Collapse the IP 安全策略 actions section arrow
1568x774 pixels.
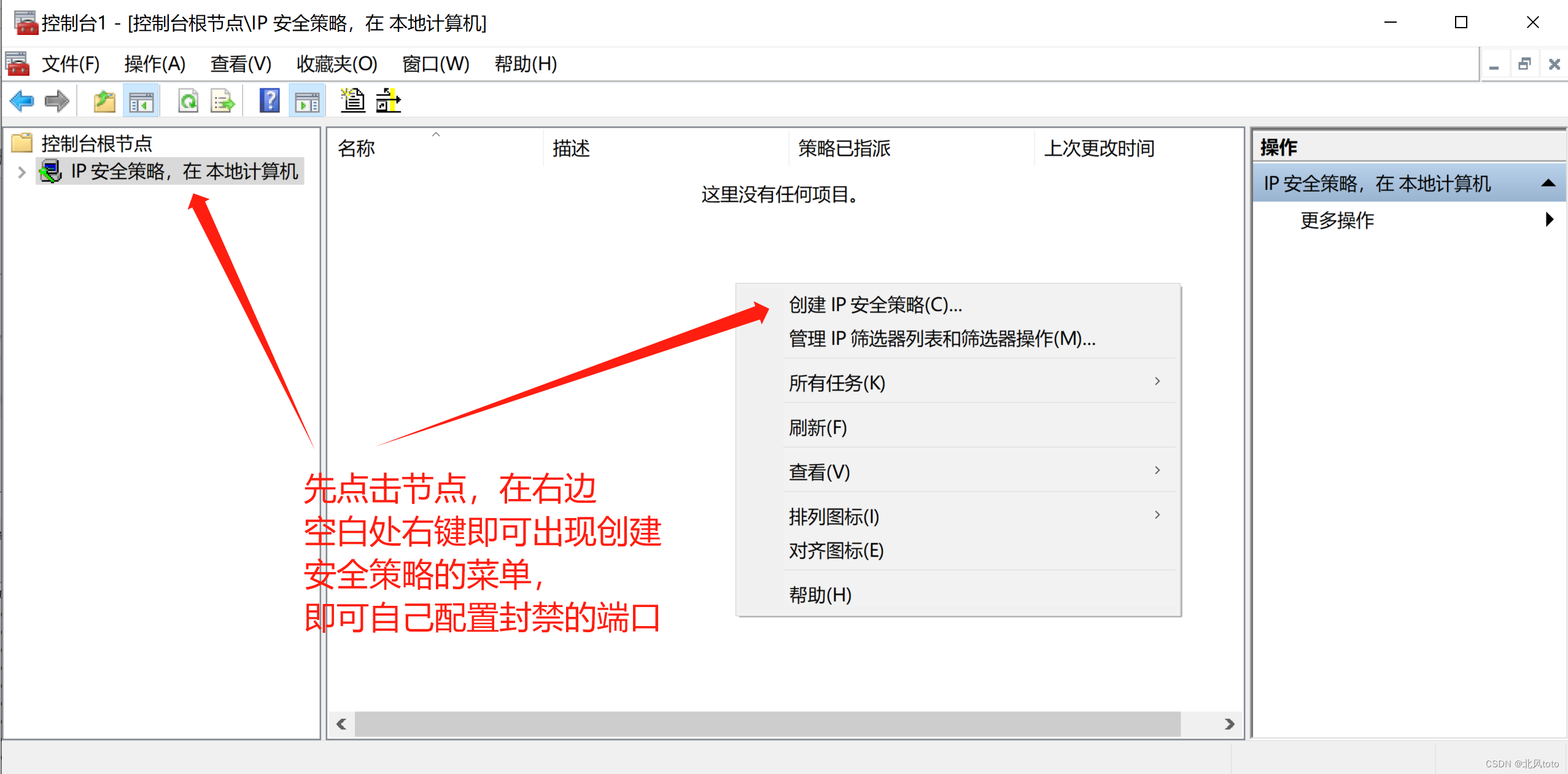click(1548, 184)
